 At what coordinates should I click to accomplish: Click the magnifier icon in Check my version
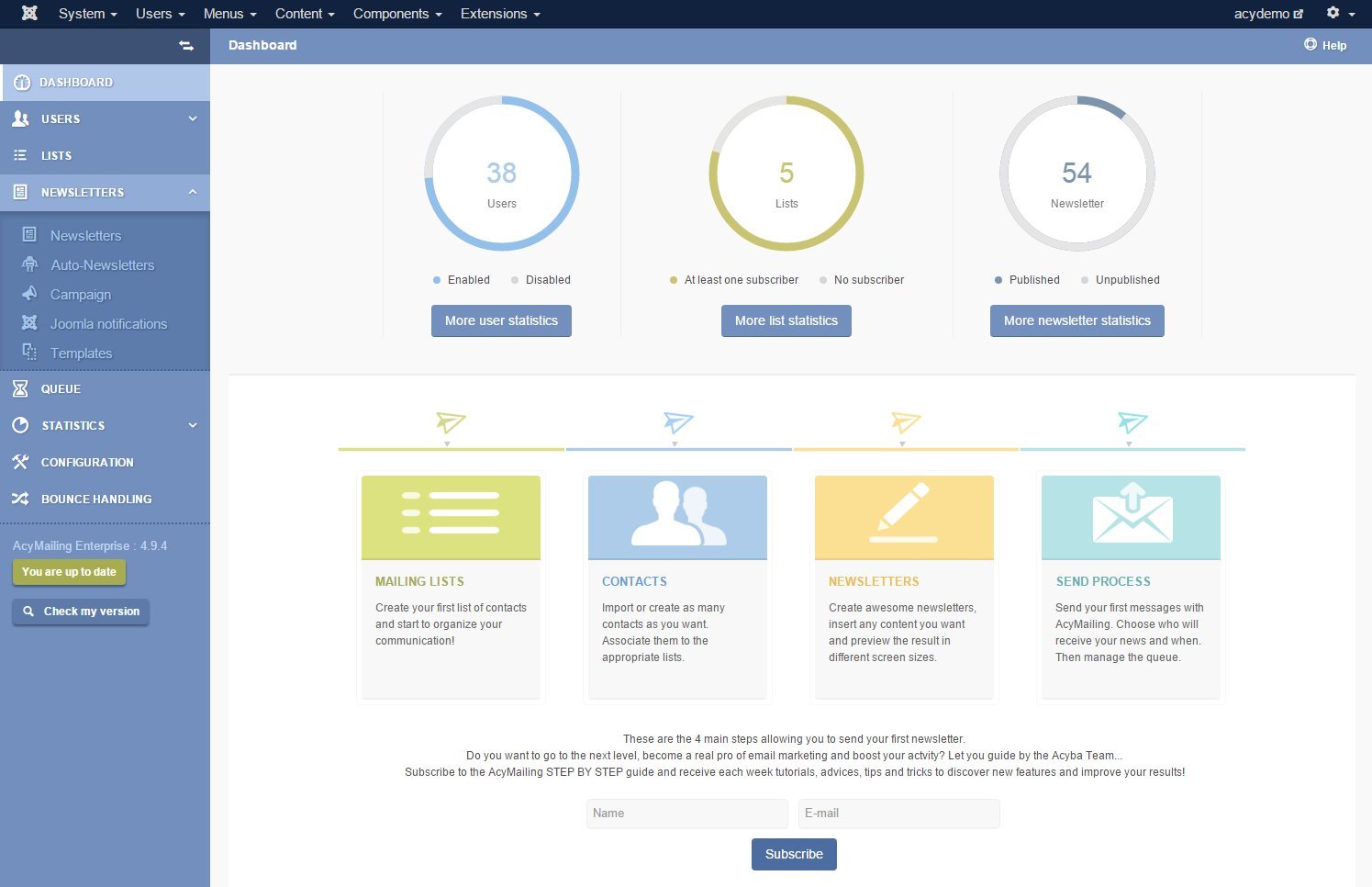click(x=28, y=612)
